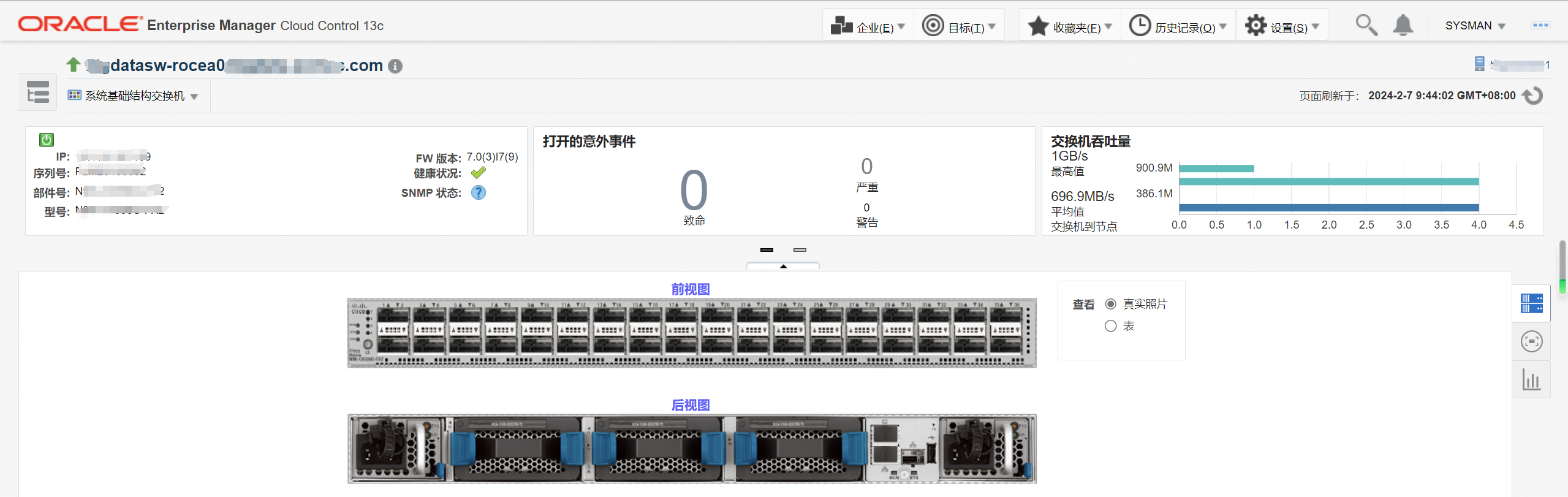1568x497 pixels.
Task: Toggle the navigation tree panel icon
Action: [38, 92]
